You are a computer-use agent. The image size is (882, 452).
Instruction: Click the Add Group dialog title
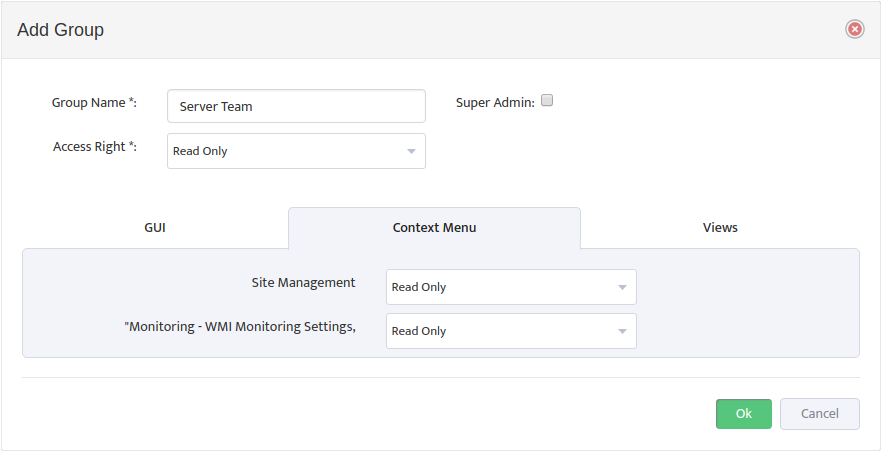60,30
